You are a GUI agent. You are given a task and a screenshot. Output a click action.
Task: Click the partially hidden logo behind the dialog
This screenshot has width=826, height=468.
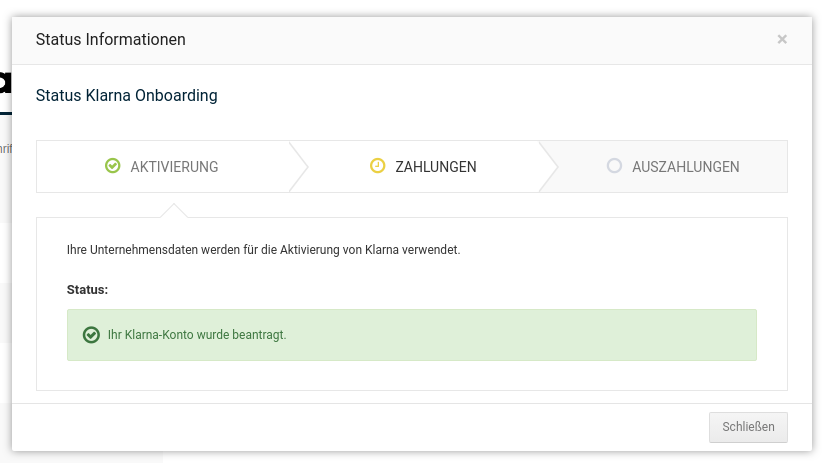pos(5,83)
